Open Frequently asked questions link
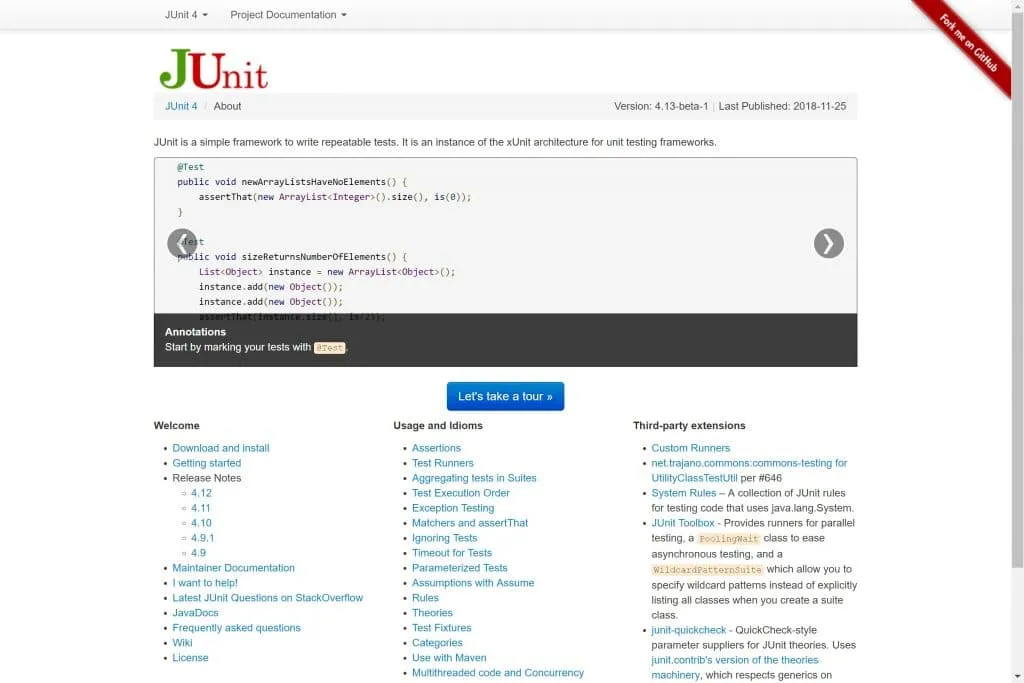Image resolution: width=1024 pixels, height=683 pixels. pyautogui.click(x=236, y=628)
